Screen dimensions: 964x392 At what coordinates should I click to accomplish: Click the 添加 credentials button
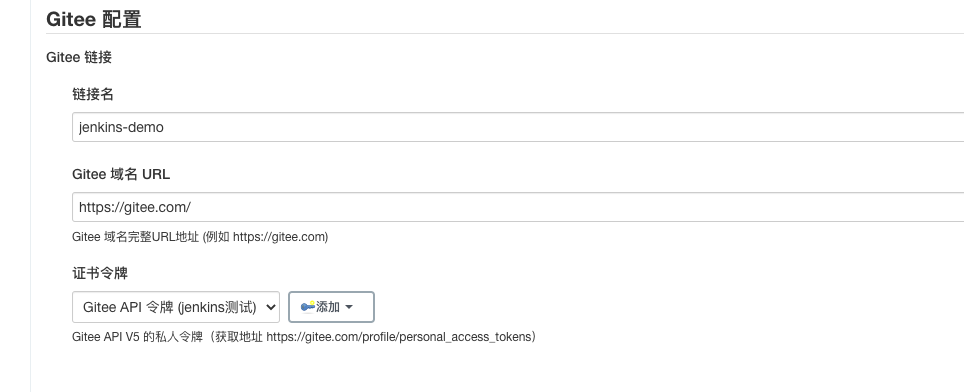(331, 307)
